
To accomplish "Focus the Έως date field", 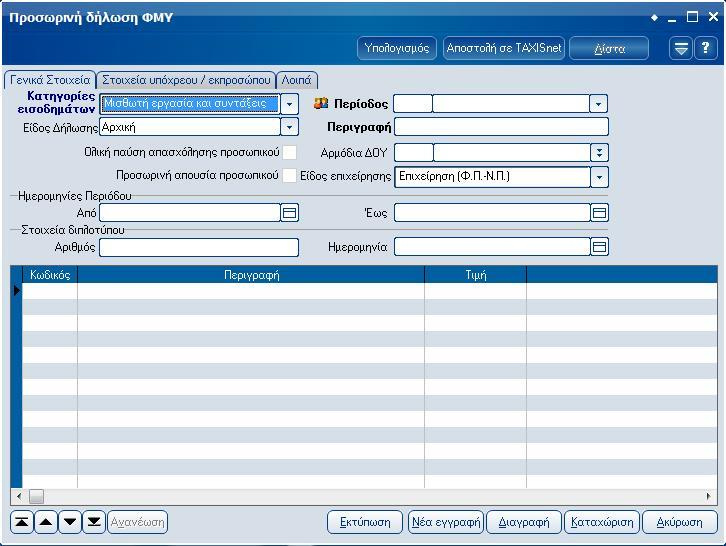I will (493, 213).
